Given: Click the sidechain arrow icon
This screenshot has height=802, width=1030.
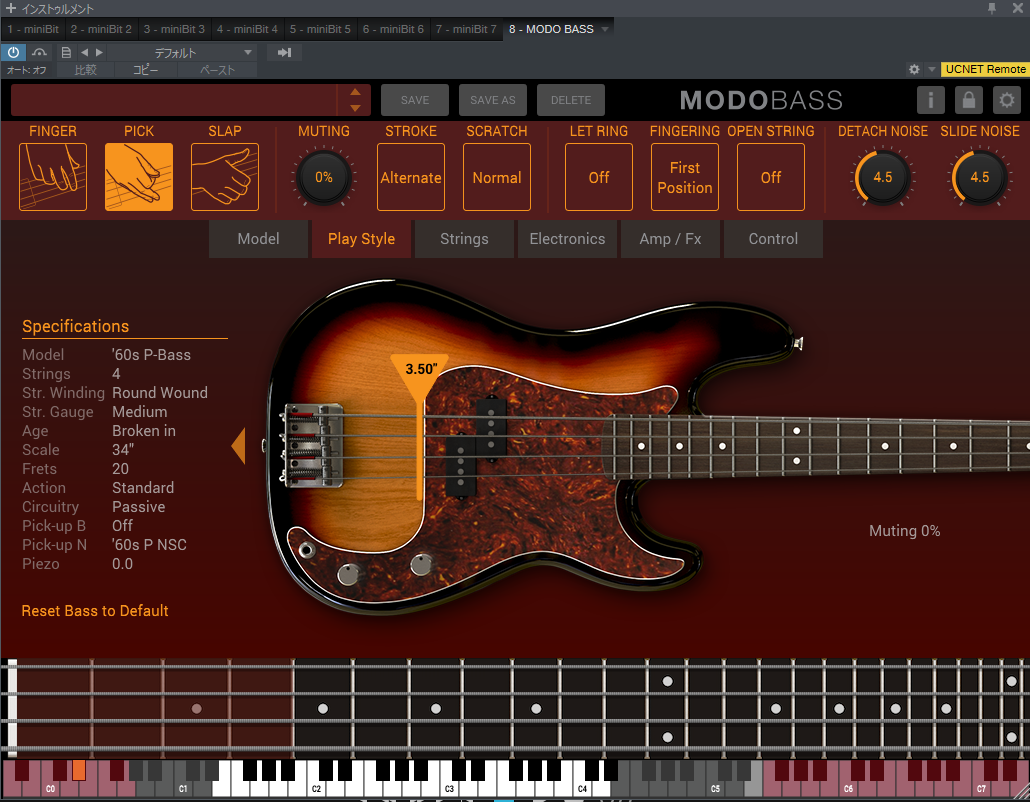Looking at the screenshot, I should click(x=284, y=53).
